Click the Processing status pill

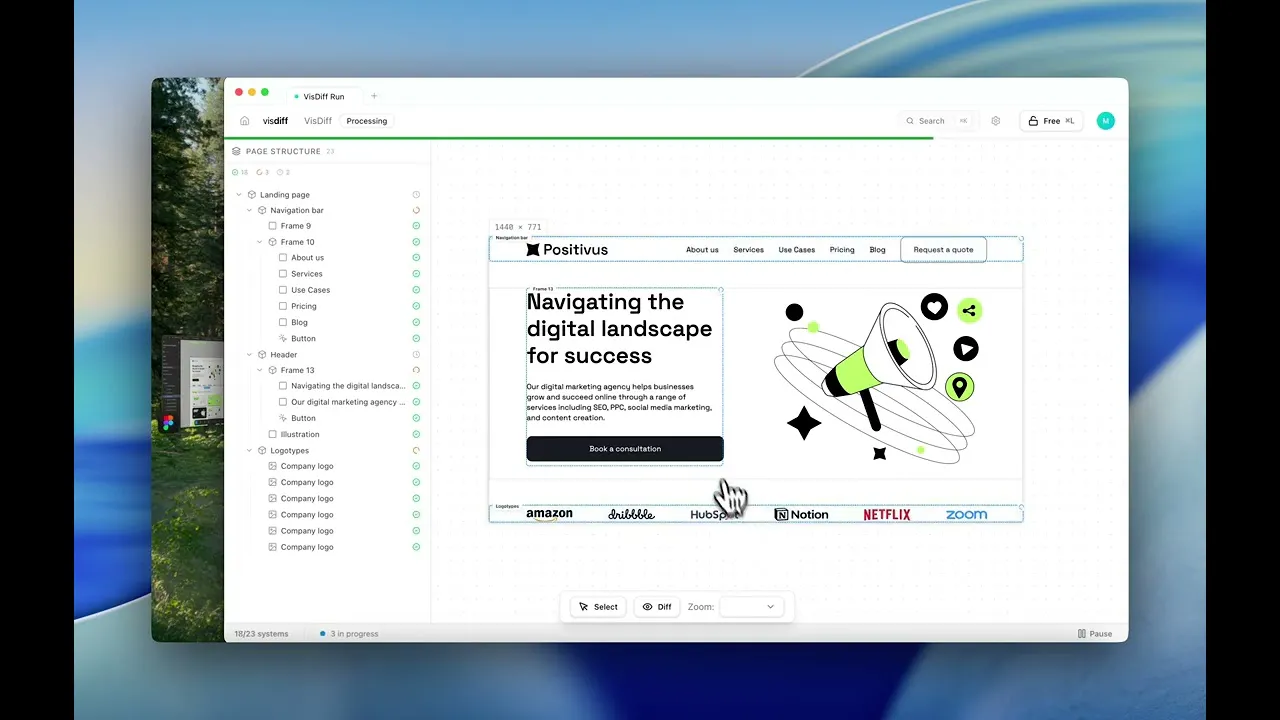367,121
